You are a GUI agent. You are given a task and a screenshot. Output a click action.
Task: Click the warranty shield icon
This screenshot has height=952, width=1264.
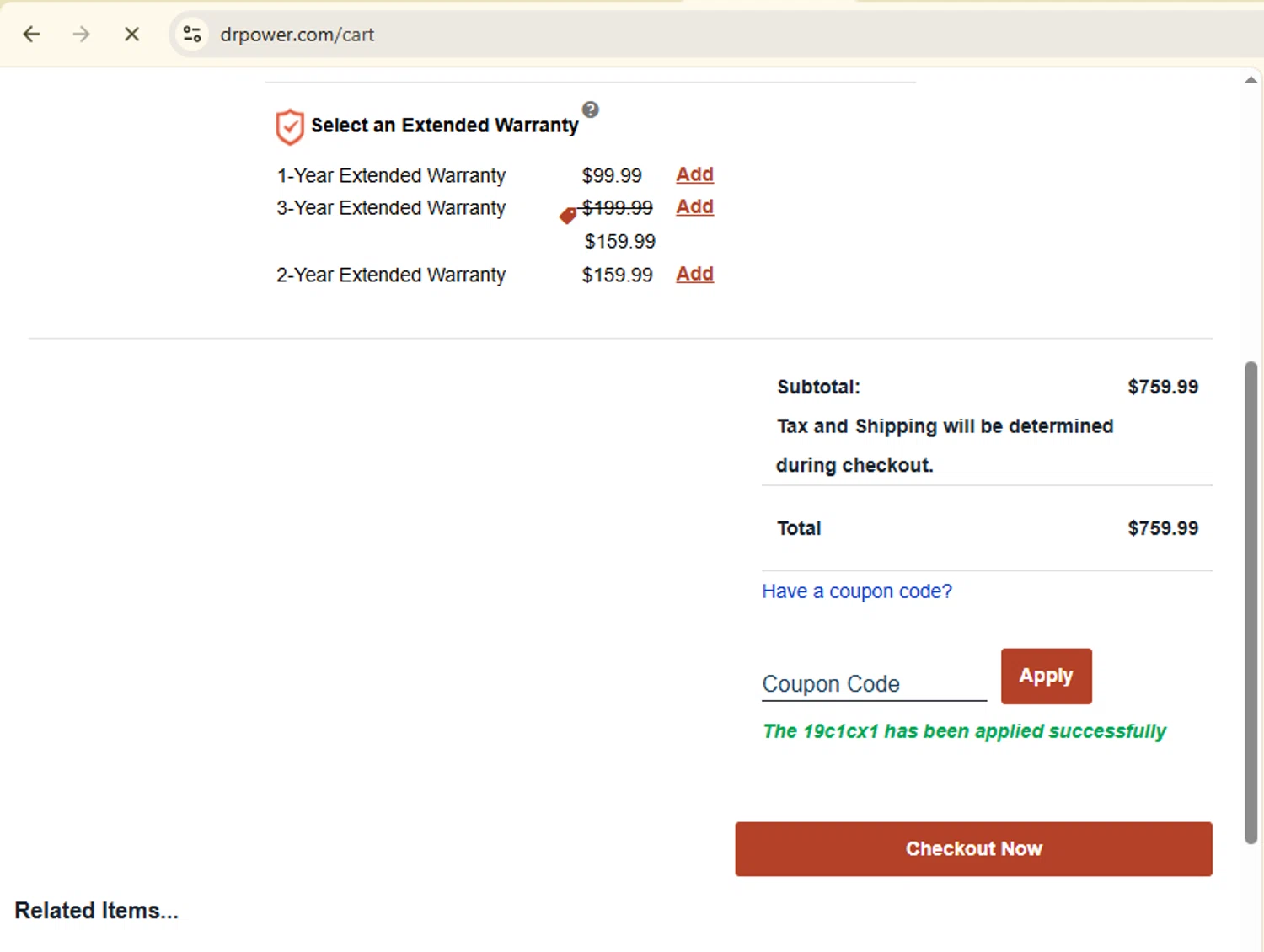coord(289,126)
